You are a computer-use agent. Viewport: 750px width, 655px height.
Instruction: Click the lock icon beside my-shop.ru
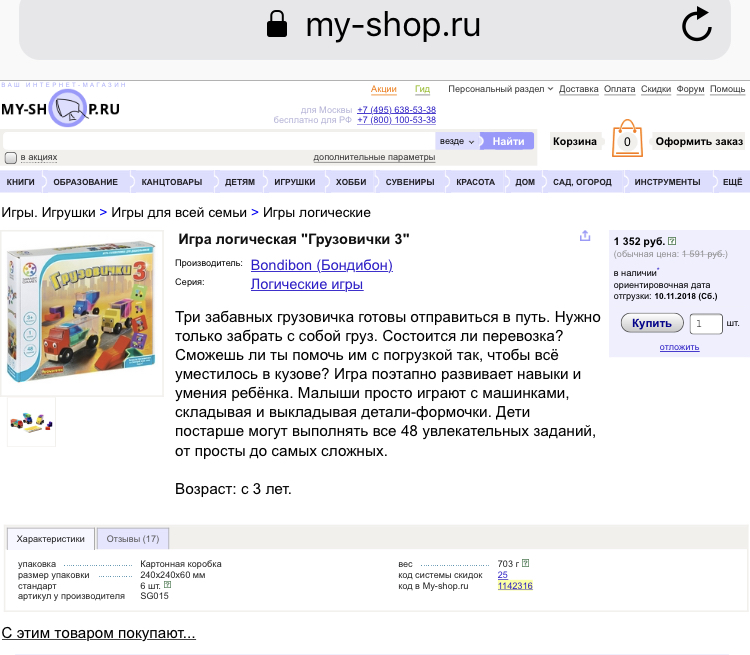click(277, 24)
